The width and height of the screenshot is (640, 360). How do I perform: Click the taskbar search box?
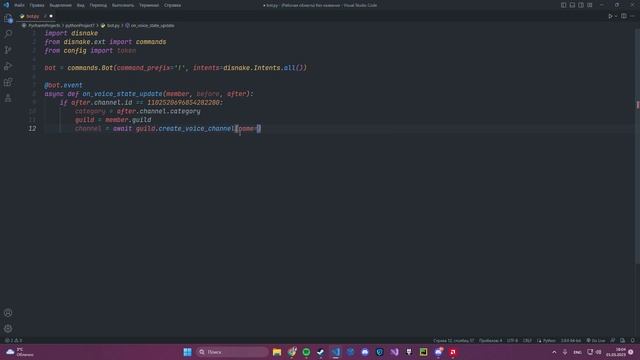pos(232,352)
